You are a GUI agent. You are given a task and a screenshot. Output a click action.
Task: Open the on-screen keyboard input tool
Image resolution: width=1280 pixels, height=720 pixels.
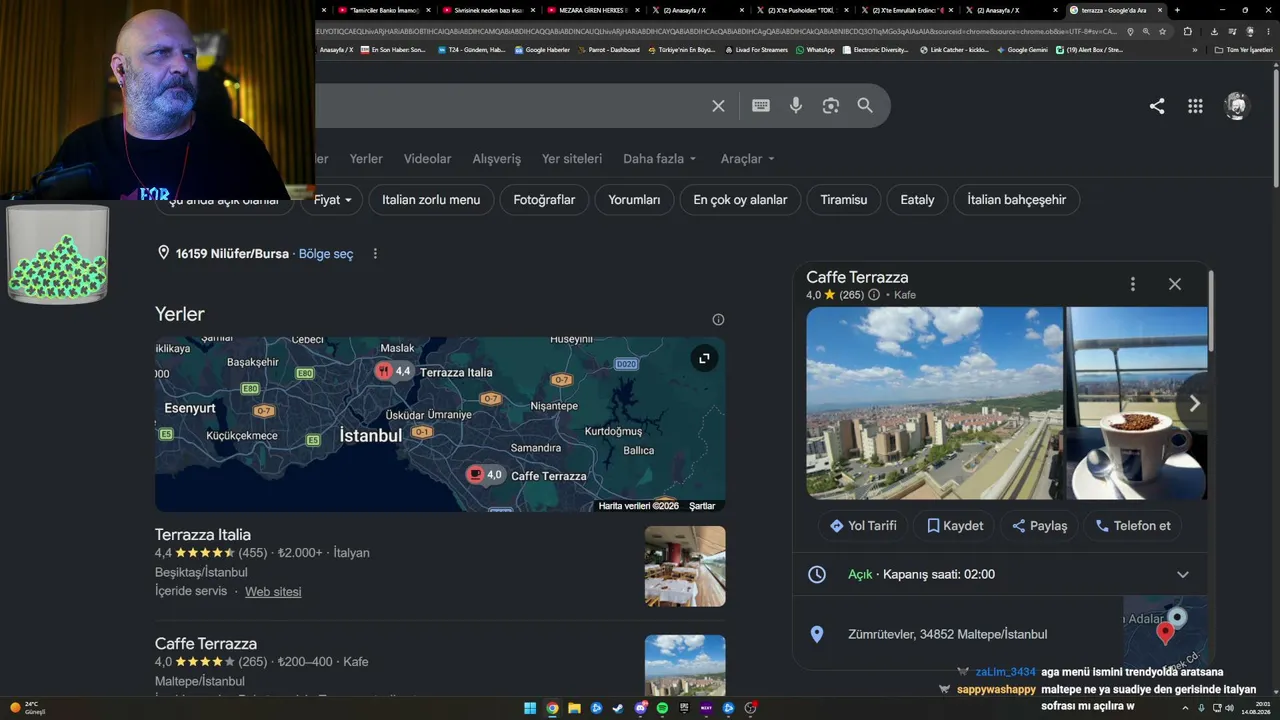[761, 106]
